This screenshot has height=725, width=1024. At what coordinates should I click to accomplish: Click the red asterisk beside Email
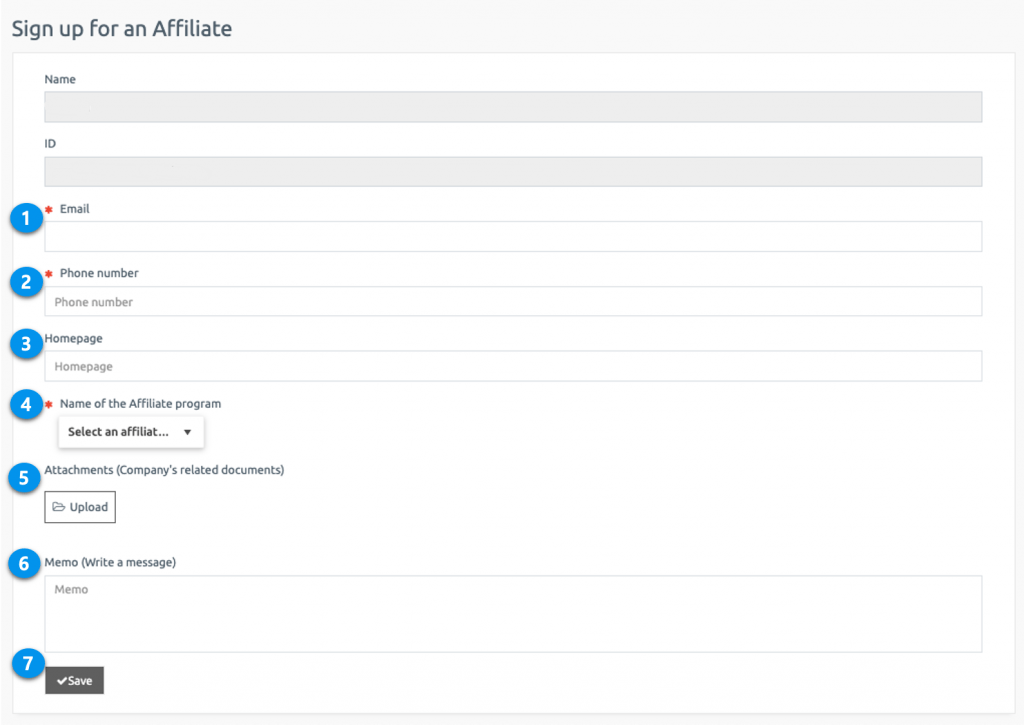[x=51, y=208]
